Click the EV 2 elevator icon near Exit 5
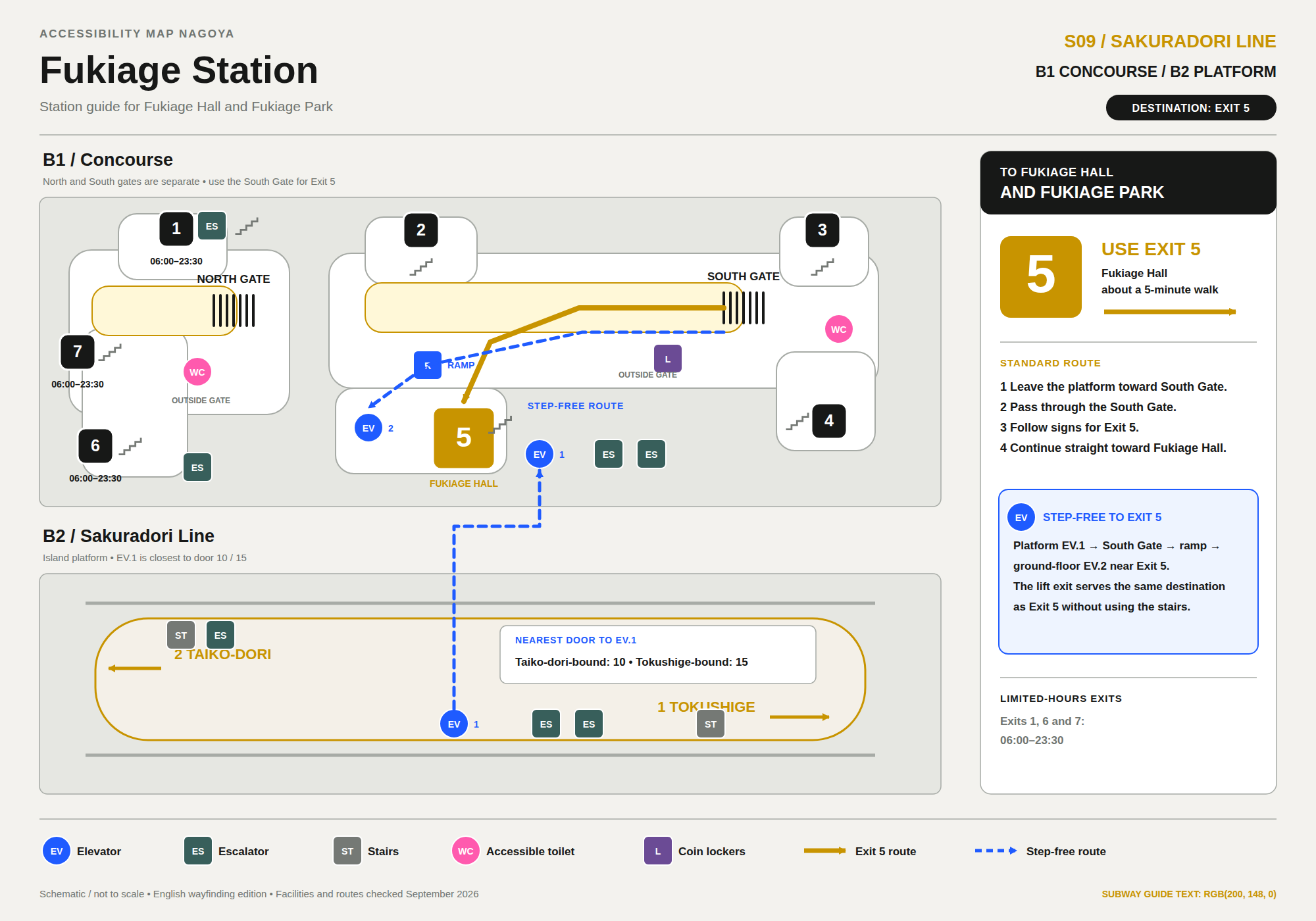 pos(368,428)
